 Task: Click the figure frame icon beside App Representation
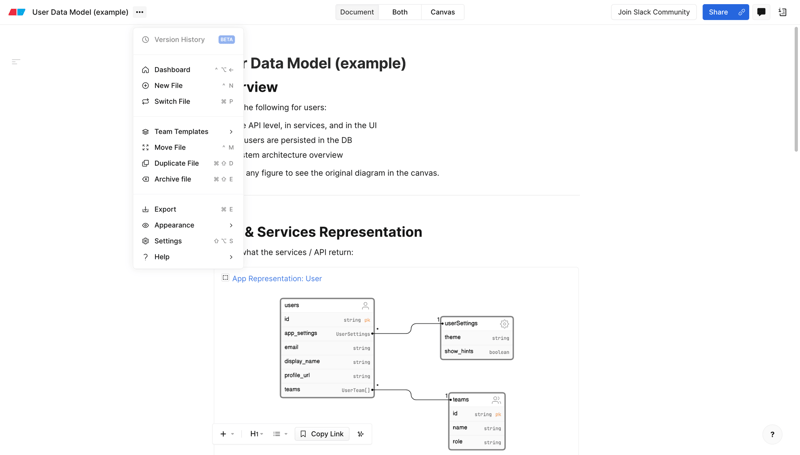(x=225, y=277)
